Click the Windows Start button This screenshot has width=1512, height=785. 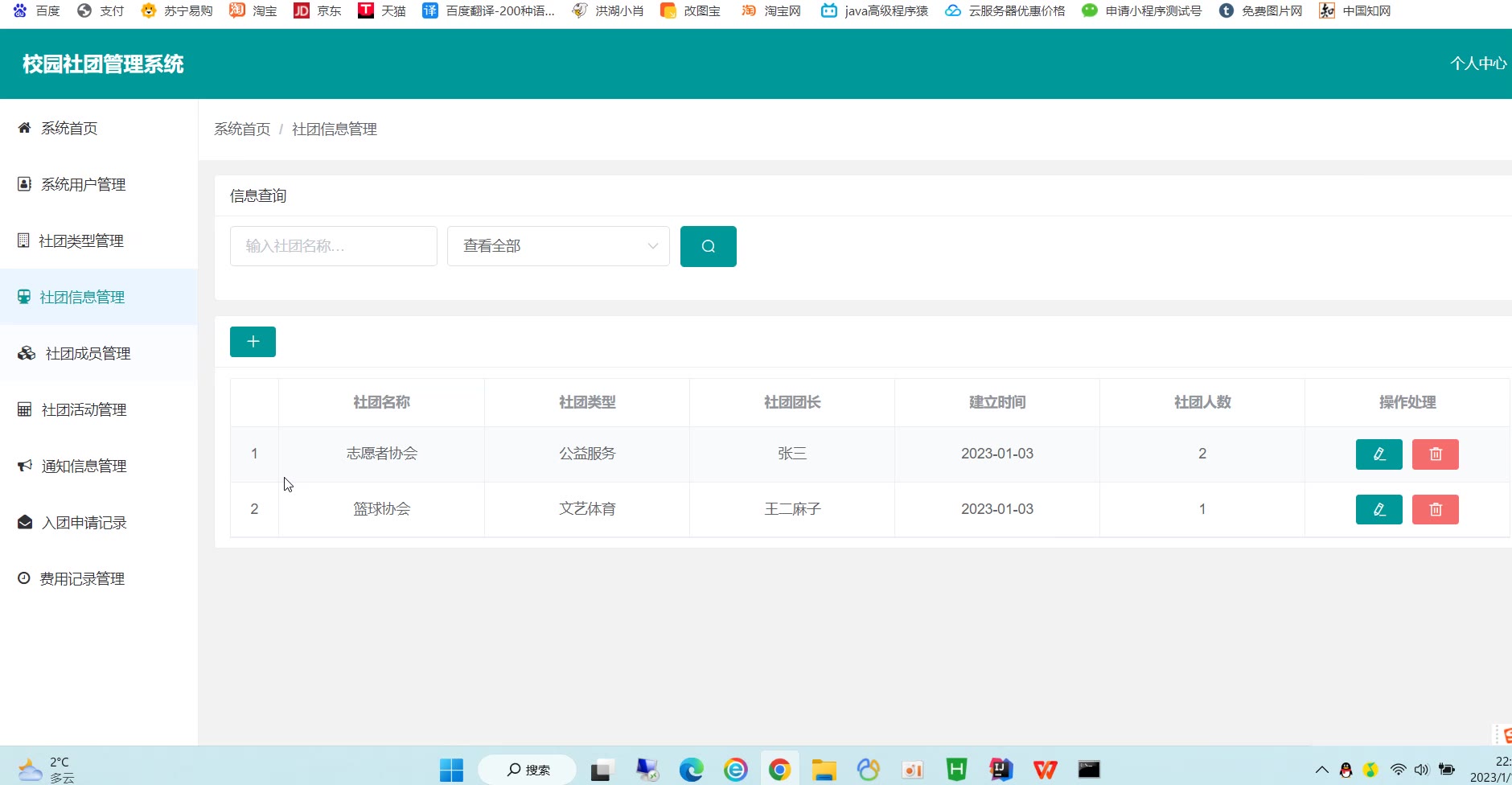(x=451, y=770)
